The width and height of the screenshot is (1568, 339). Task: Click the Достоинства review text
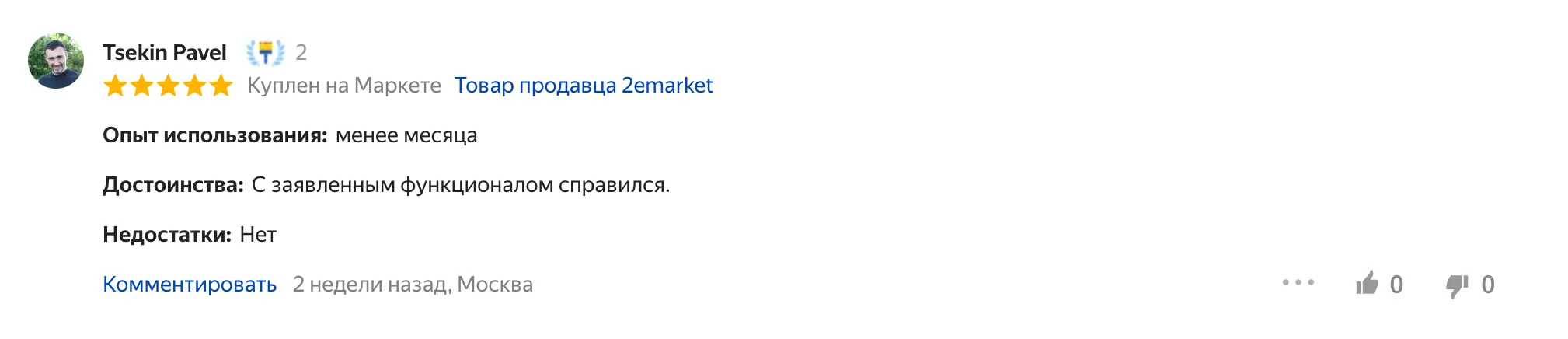460,185
